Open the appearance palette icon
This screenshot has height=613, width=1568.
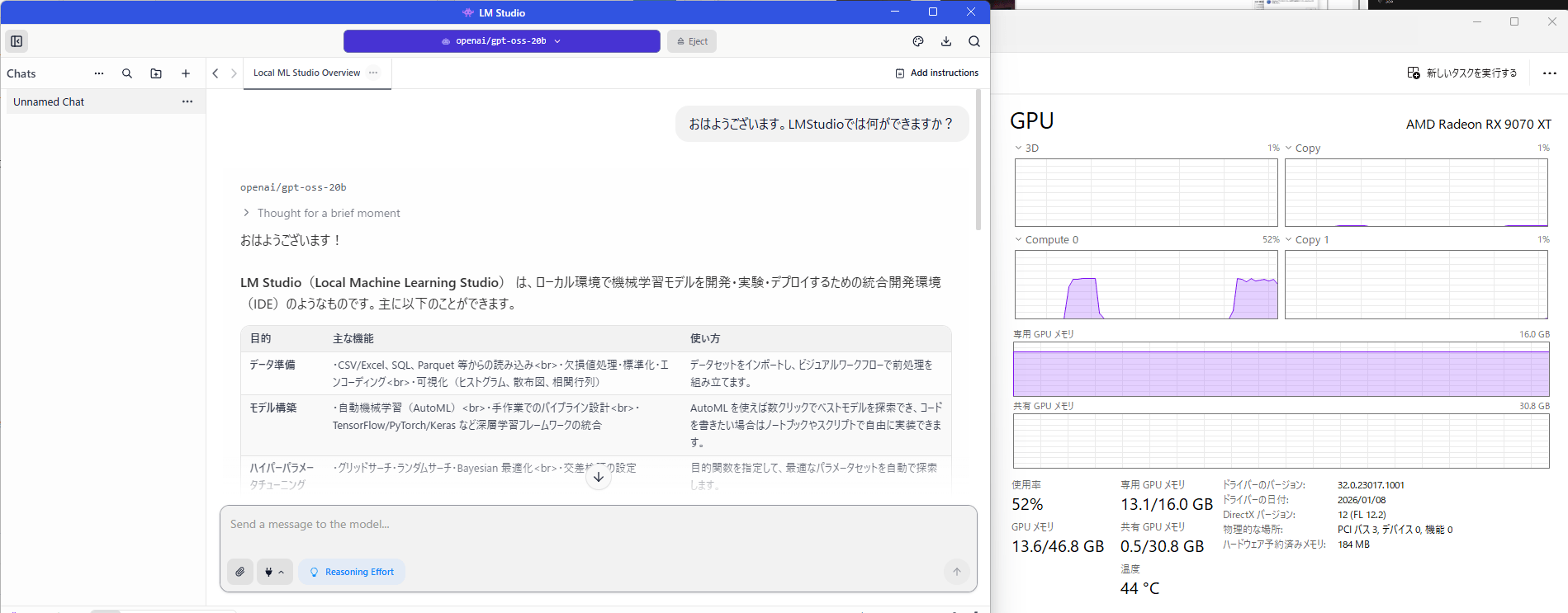[x=918, y=41]
